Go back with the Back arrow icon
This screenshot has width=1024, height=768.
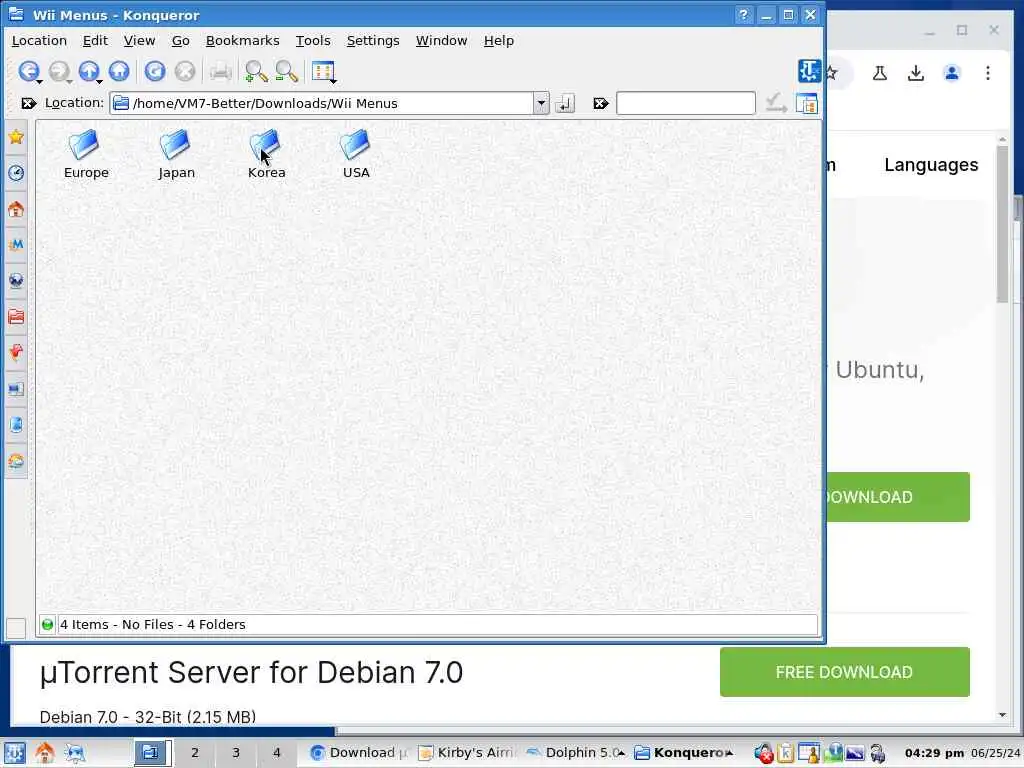(28, 71)
